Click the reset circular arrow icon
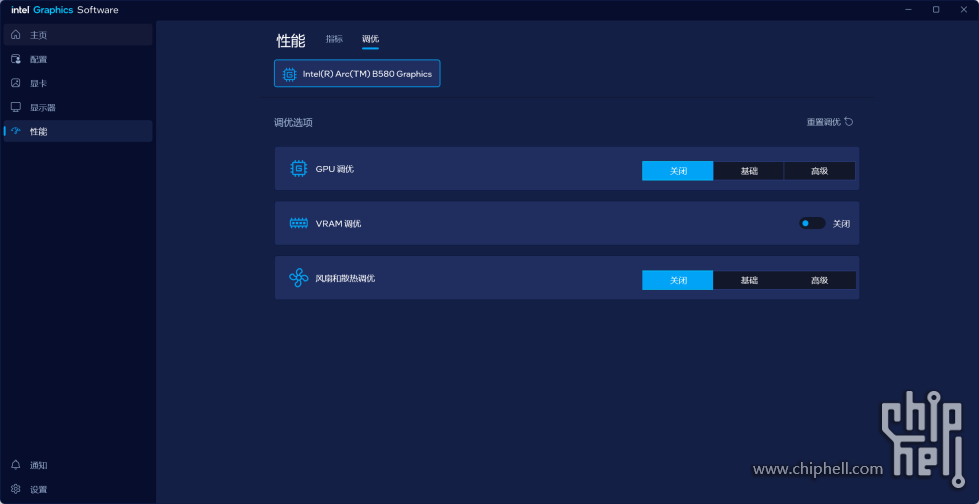Image resolution: width=979 pixels, height=504 pixels. pos(849,122)
